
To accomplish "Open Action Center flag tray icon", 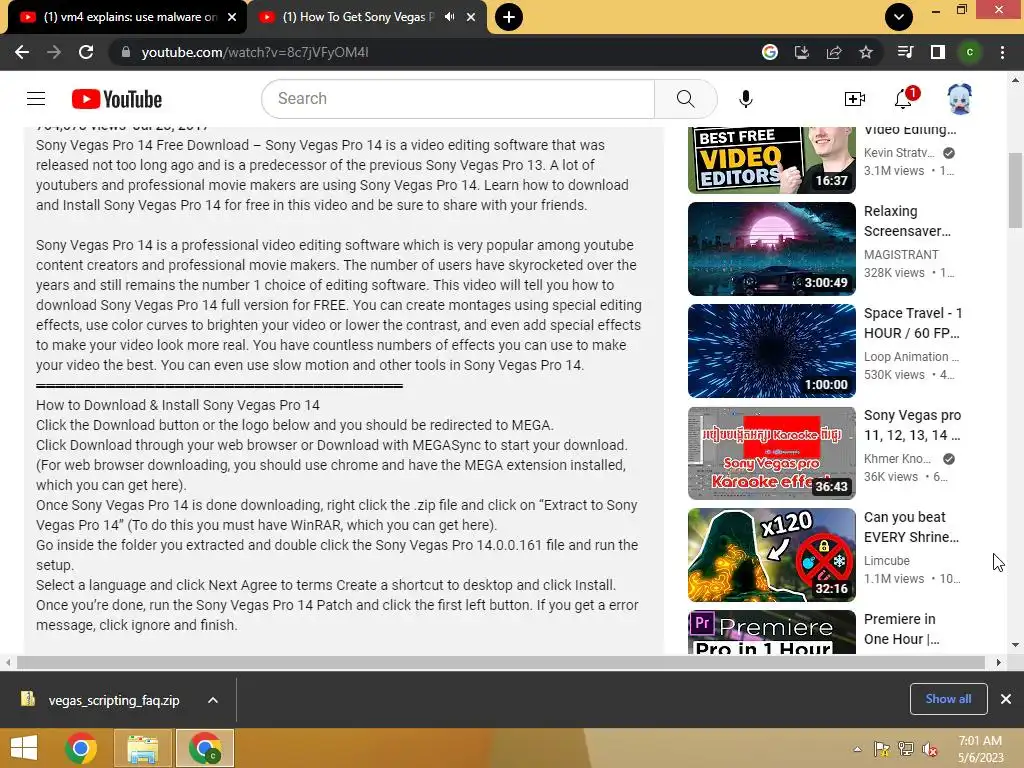I will [881, 749].
